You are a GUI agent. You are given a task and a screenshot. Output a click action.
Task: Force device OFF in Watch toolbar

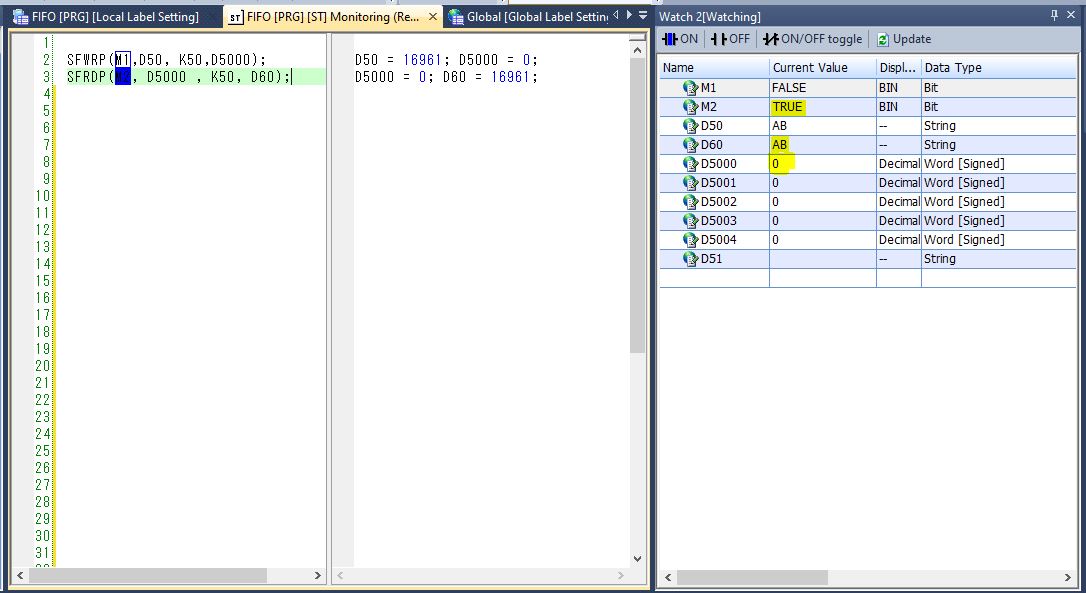point(730,39)
